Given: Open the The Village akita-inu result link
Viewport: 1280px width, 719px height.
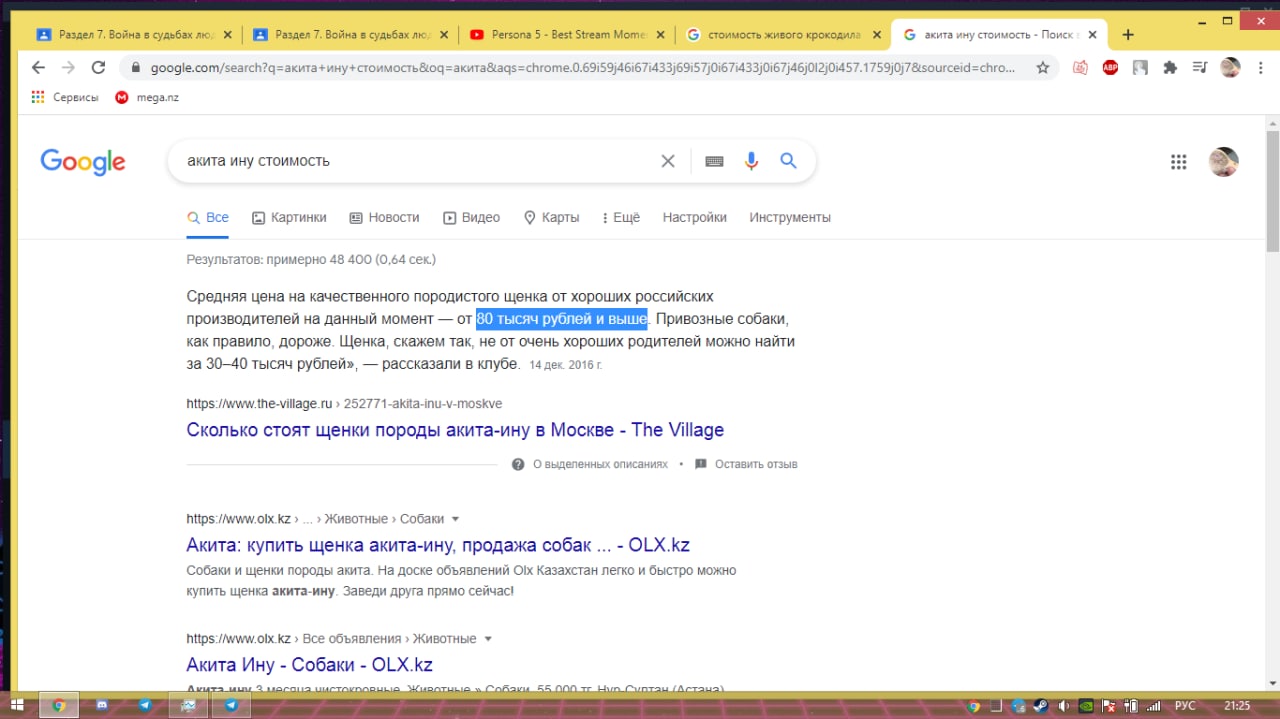Looking at the screenshot, I should [455, 430].
